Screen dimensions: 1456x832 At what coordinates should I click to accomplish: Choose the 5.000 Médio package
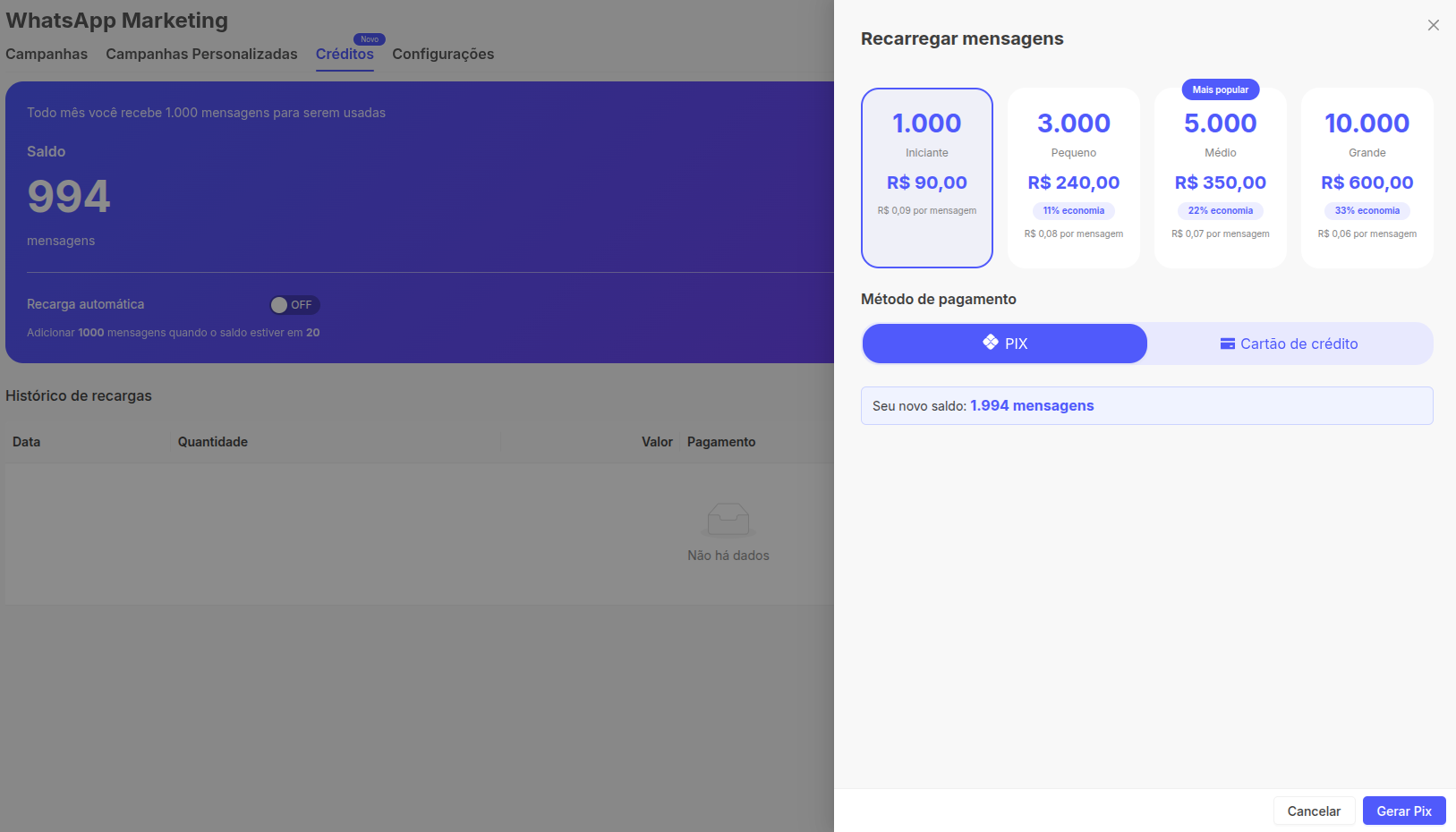(1220, 177)
